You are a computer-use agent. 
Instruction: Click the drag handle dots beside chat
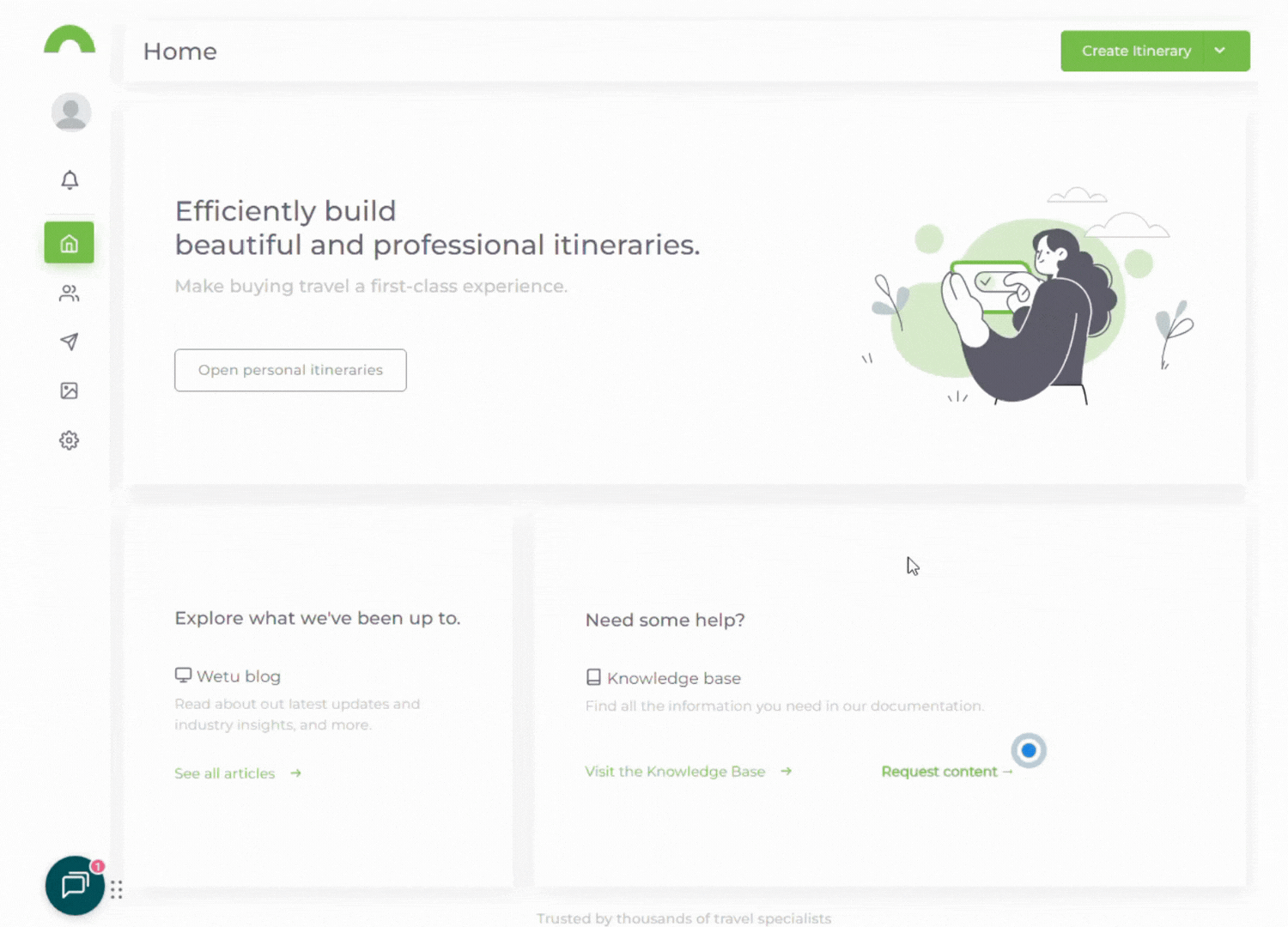tap(117, 889)
